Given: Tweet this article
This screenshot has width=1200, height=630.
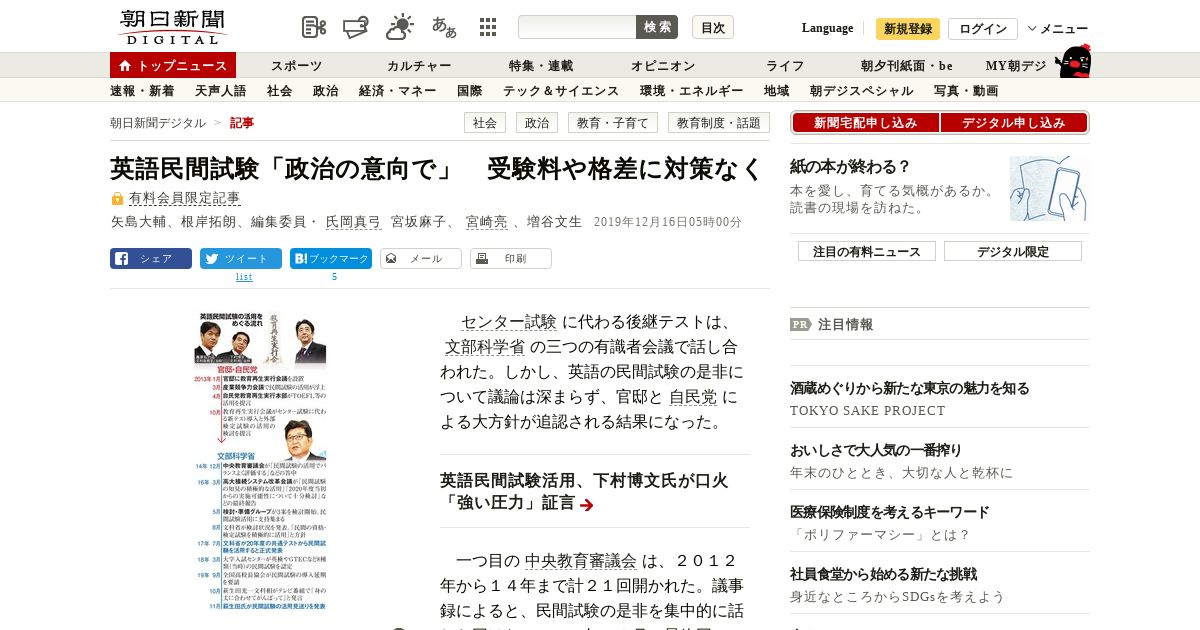Looking at the screenshot, I should click(241, 258).
